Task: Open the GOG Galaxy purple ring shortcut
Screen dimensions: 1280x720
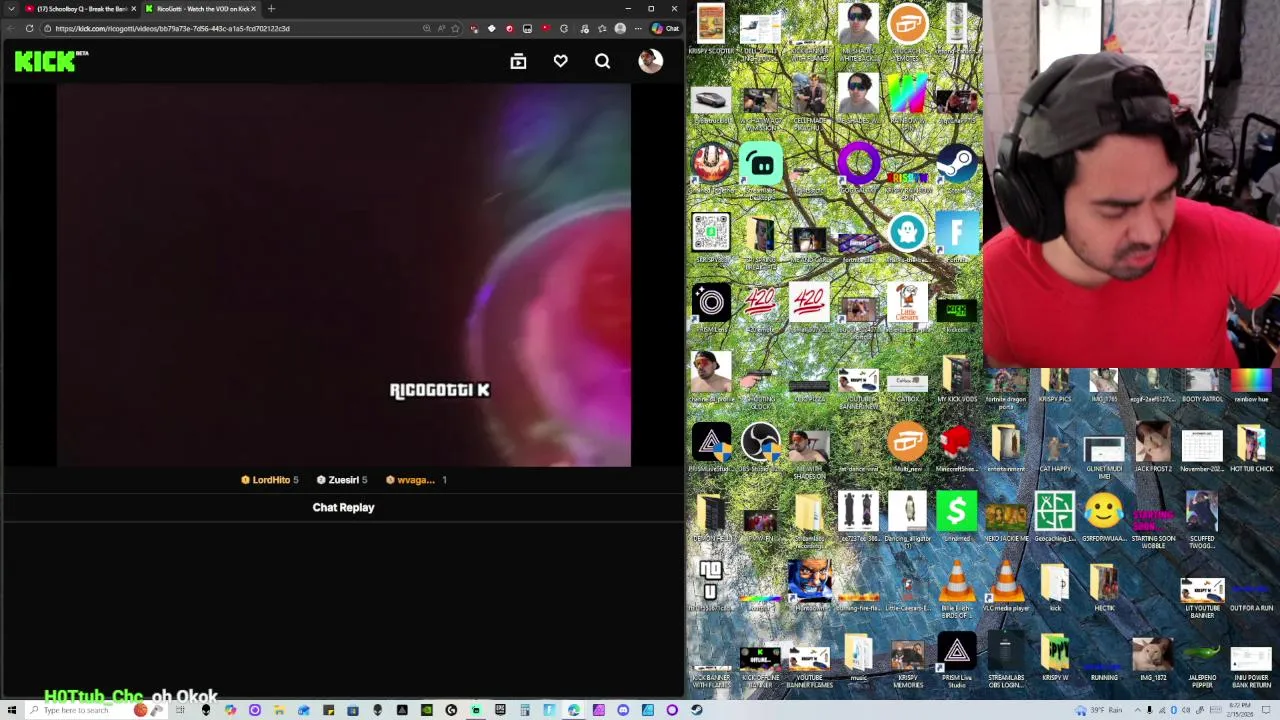Action: tap(858, 168)
